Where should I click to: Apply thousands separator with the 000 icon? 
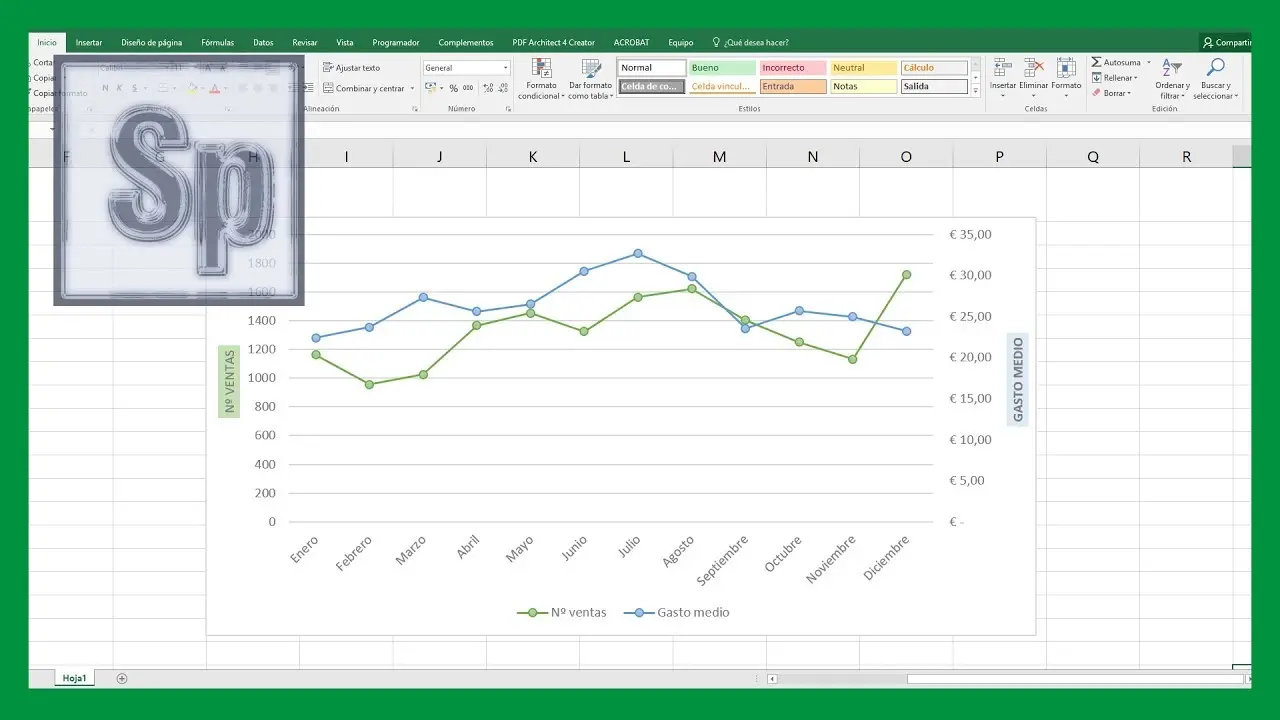[x=467, y=88]
